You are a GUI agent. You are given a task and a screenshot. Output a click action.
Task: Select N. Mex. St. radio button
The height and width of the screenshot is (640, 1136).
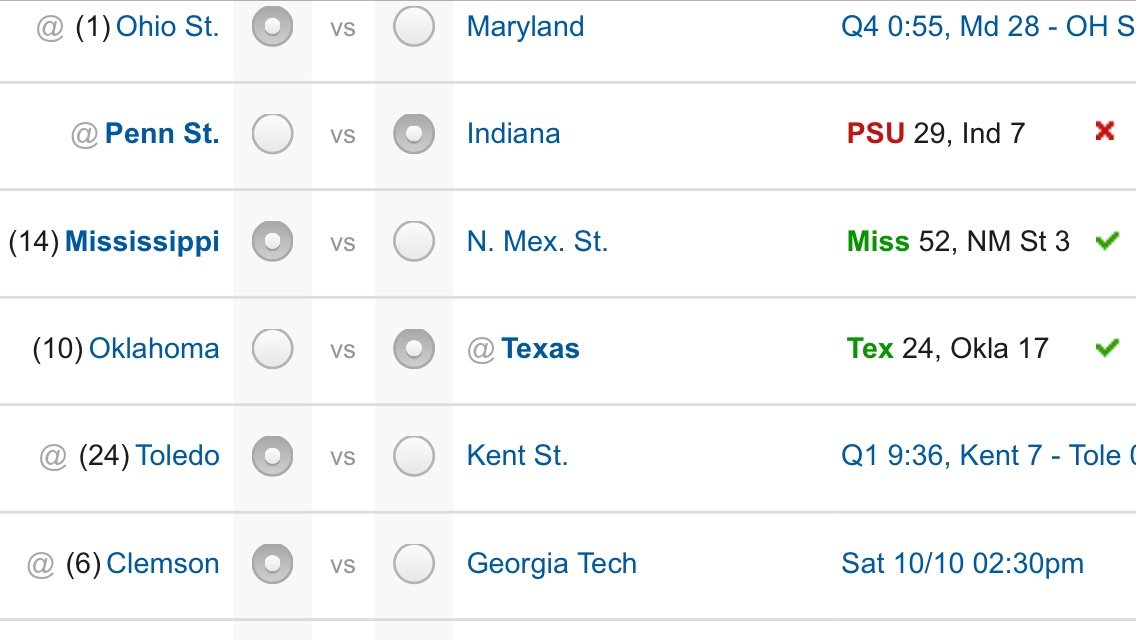tap(414, 241)
